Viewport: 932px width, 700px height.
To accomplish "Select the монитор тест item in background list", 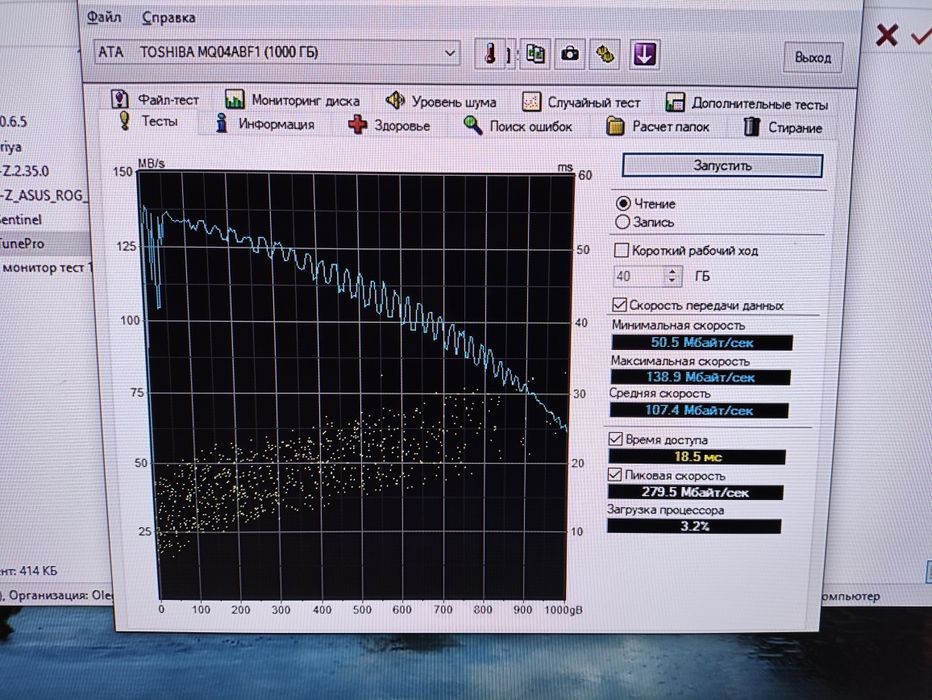I will (46, 268).
